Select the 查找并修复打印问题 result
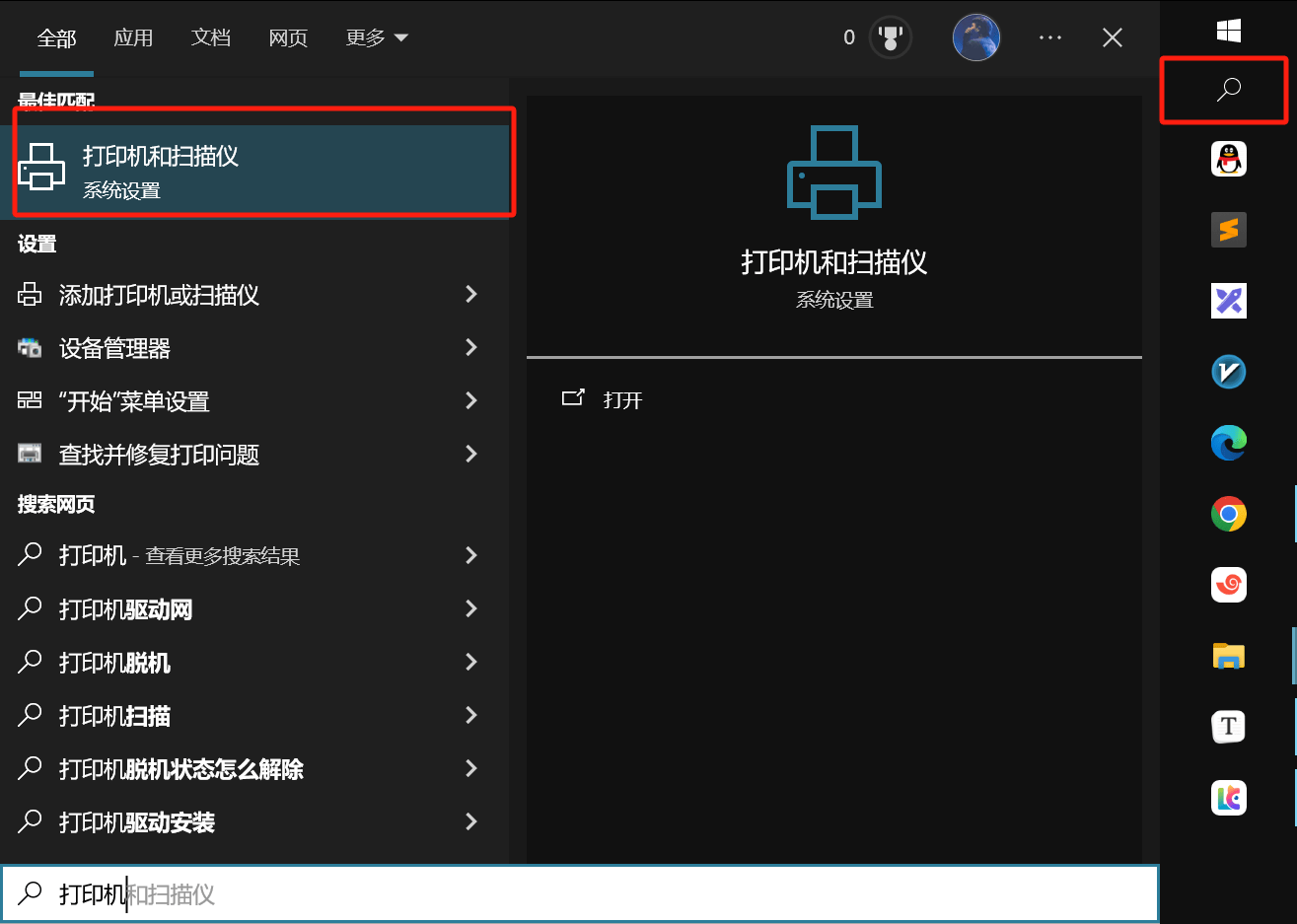The width and height of the screenshot is (1297, 924). pos(254,454)
